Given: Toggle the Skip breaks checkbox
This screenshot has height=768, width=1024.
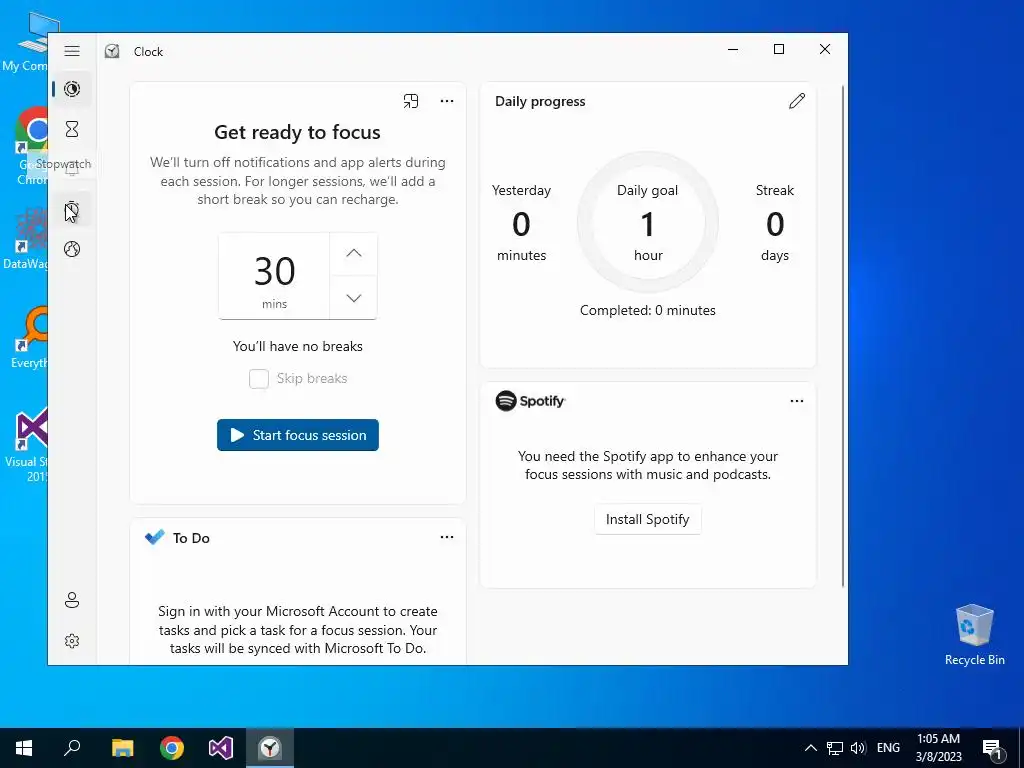Looking at the screenshot, I should [259, 378].
